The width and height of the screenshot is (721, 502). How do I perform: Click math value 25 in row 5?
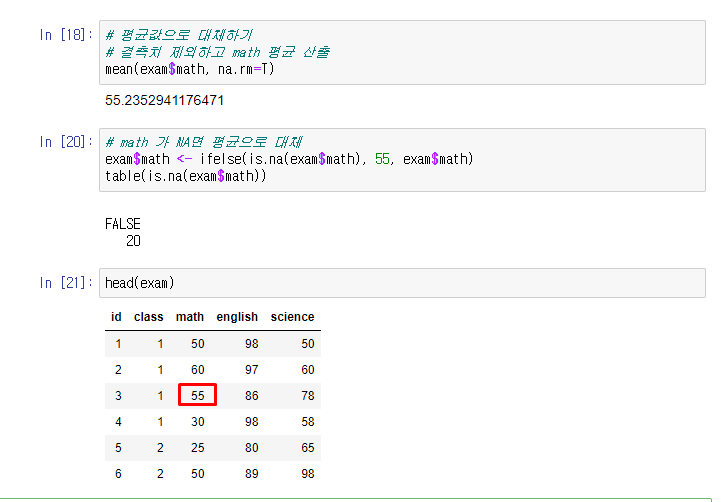point(198,448)
